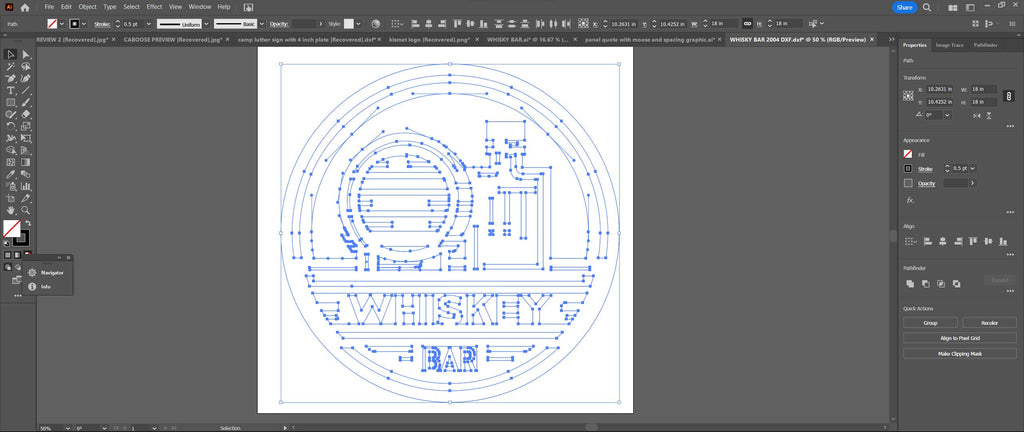
Task: Select the Perspective Grid tool
Action: pyautogui.click(x=26, y=150)
